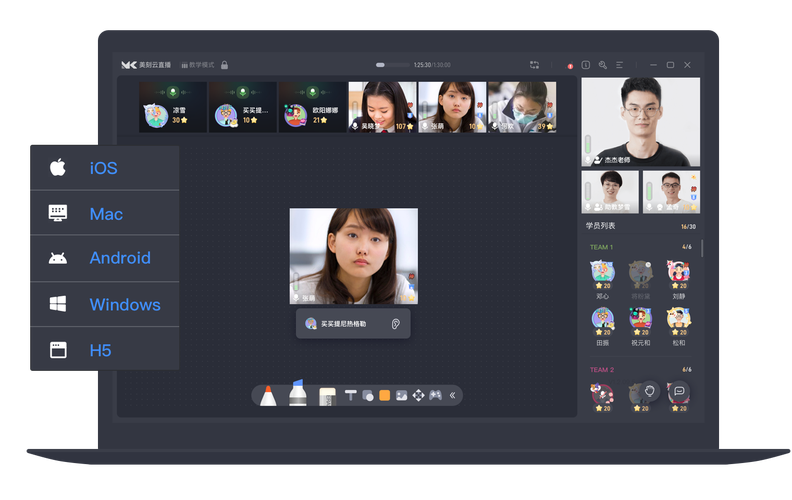The image size is (792, 500).
Task: Toggle the teaching mode lock
Action: click(224, 65)
